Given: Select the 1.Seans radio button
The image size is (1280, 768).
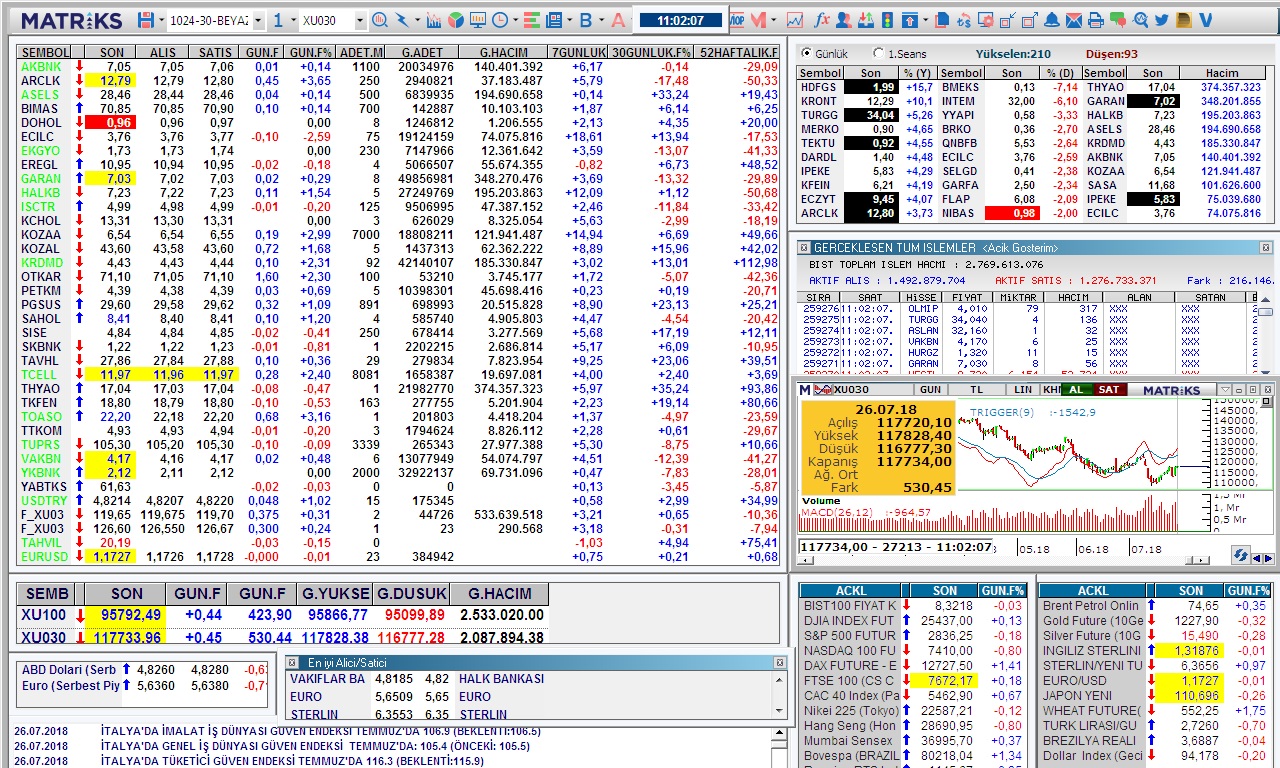Looking at the screenshot, I should [878, 54].
